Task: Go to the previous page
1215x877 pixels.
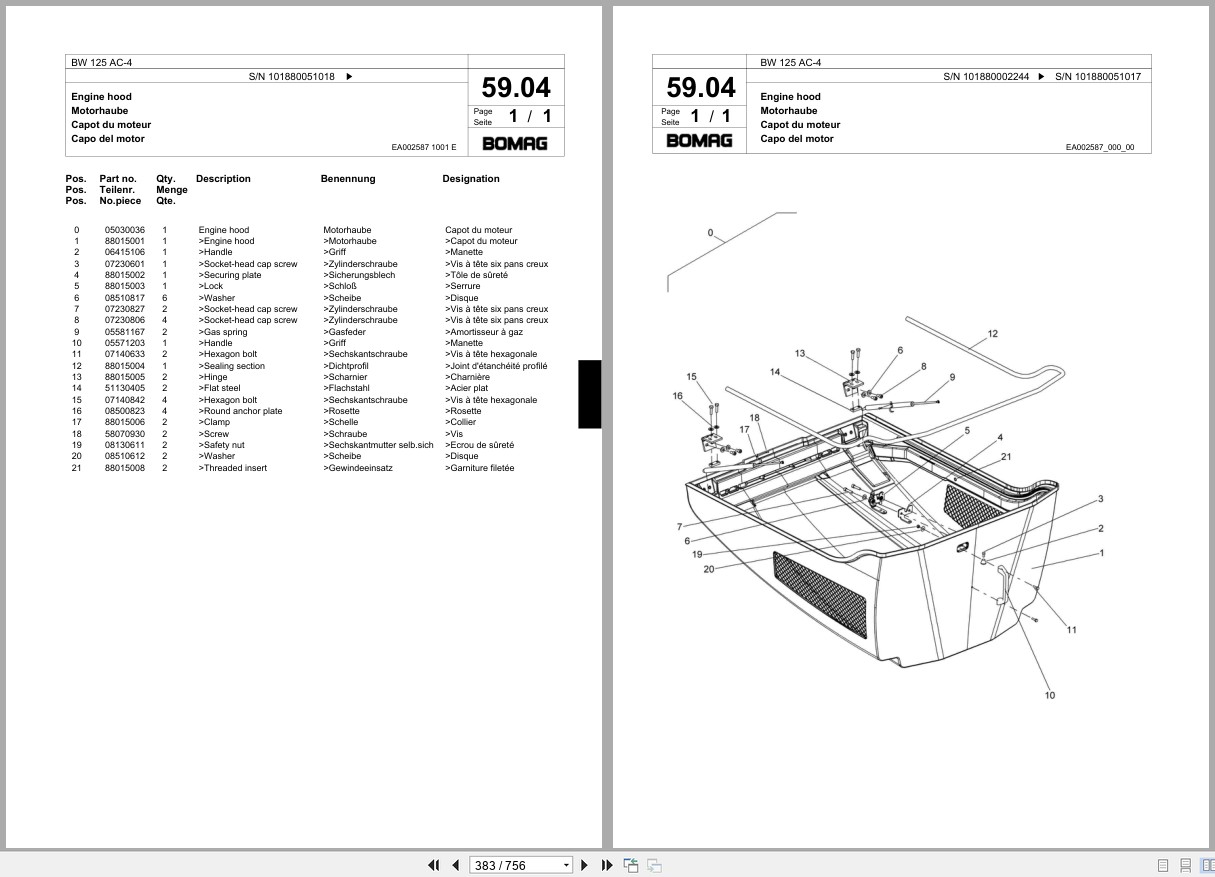Action: tap(455, 865)
